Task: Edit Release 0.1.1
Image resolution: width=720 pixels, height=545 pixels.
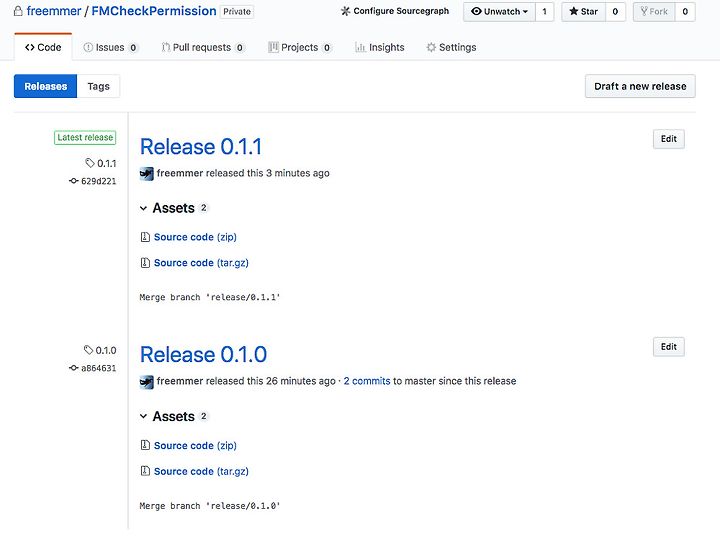Action: point(669,139)
